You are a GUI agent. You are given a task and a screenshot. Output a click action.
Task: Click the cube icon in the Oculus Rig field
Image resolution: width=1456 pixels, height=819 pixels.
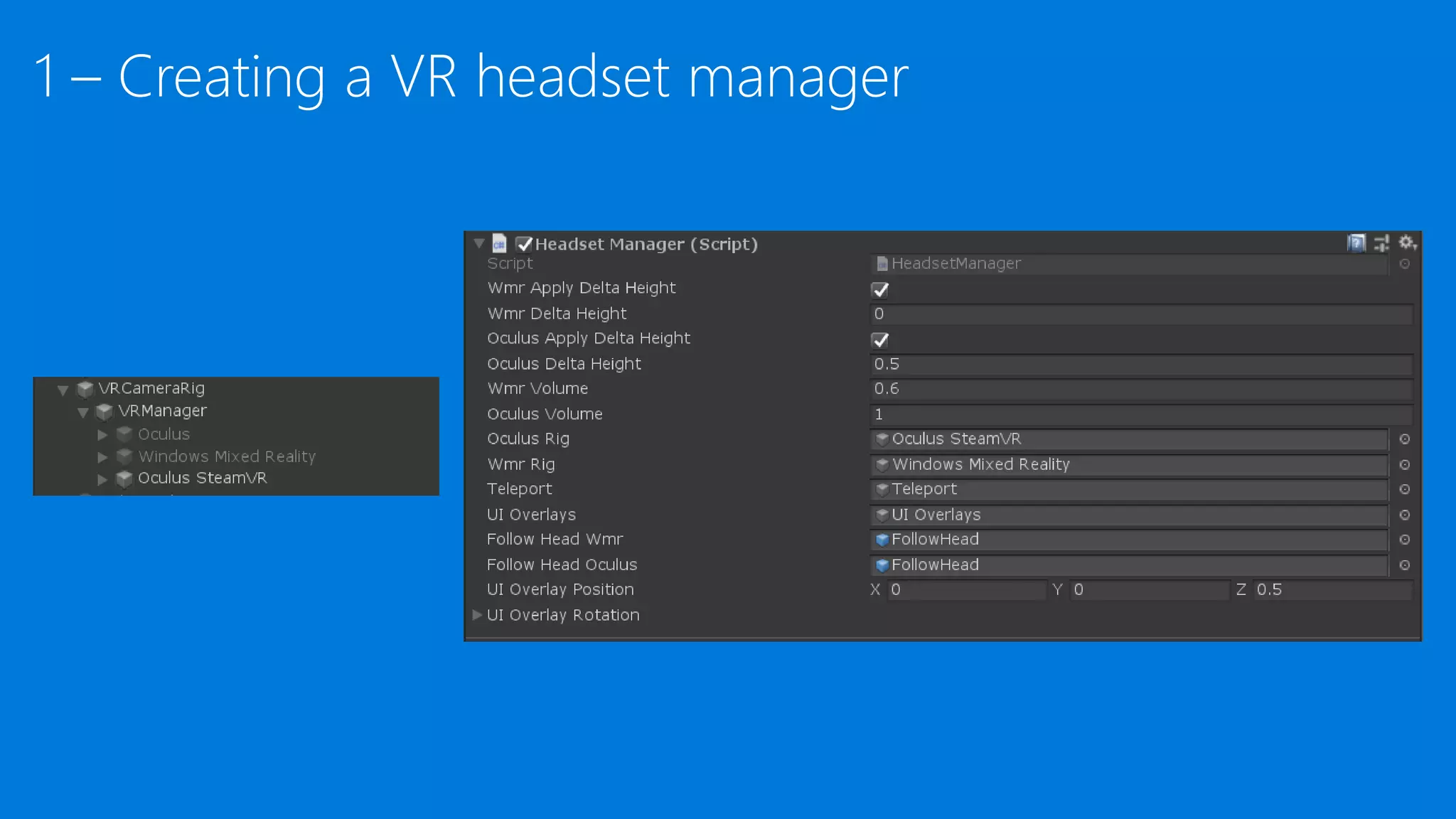[x=882, y=439]
